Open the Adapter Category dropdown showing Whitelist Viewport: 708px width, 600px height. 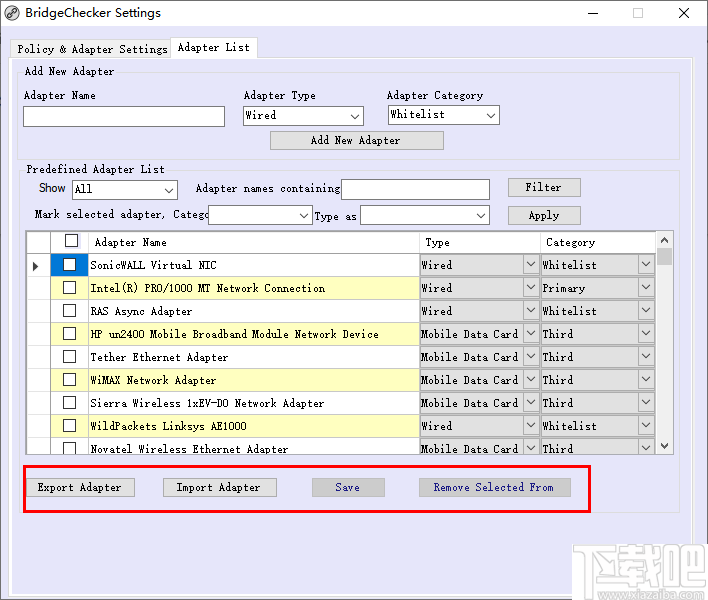(443, 115)
